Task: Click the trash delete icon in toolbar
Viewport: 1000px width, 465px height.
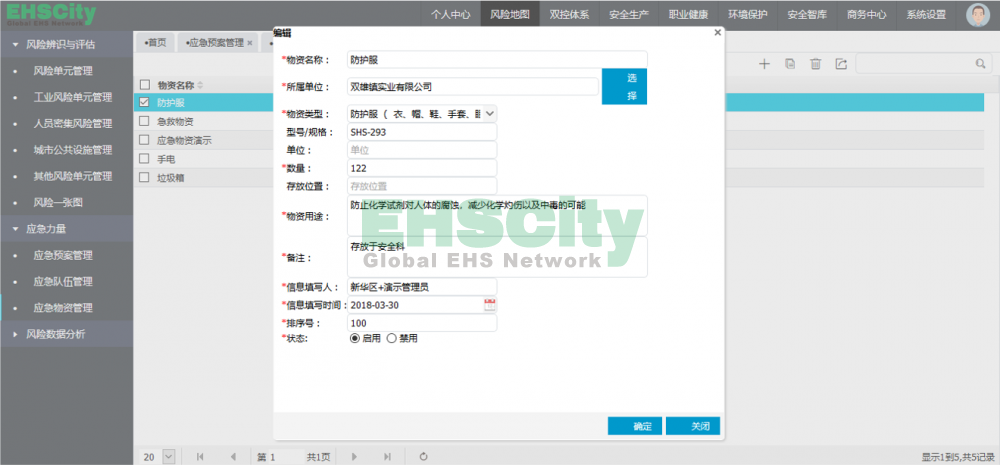Action: coord(816,64)
